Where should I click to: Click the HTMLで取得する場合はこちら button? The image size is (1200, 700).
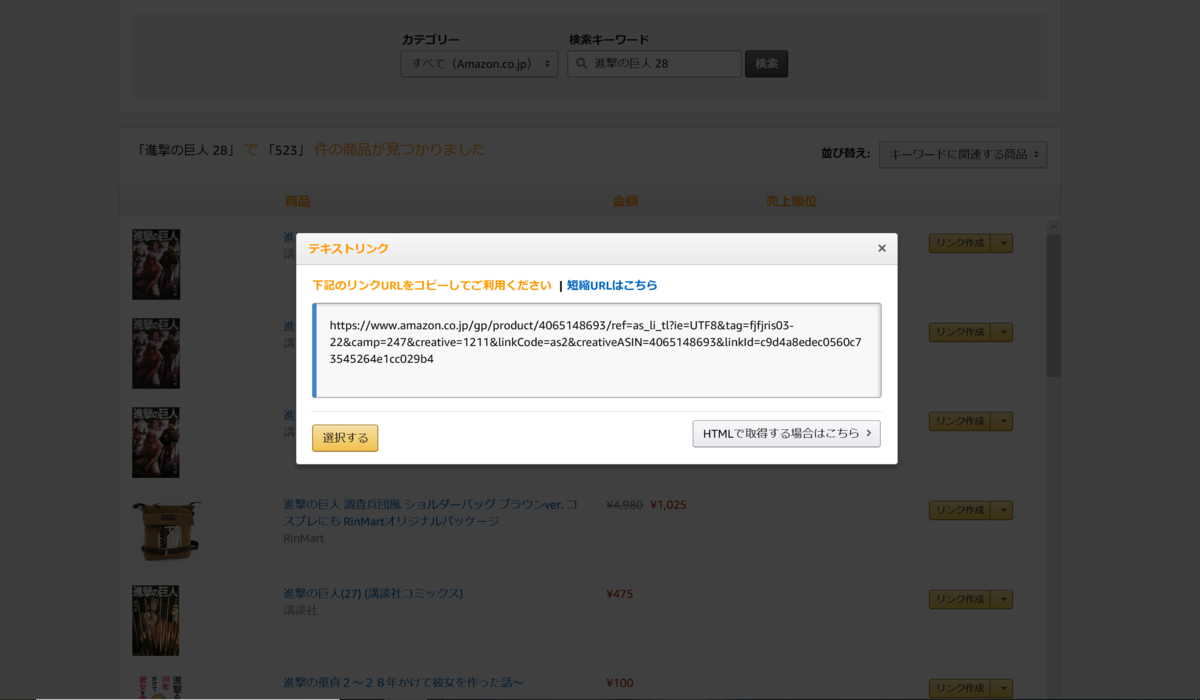coord(786,433)
